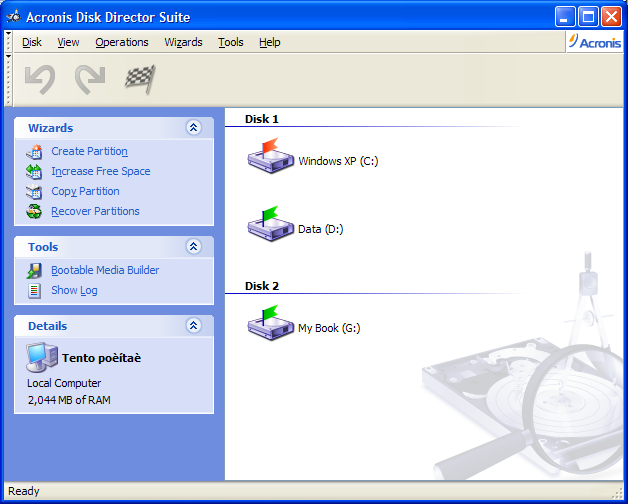This screenshot has height=504, width=628.
Task: Click the menu bar drag handle grip
Action: coord(9,42)
